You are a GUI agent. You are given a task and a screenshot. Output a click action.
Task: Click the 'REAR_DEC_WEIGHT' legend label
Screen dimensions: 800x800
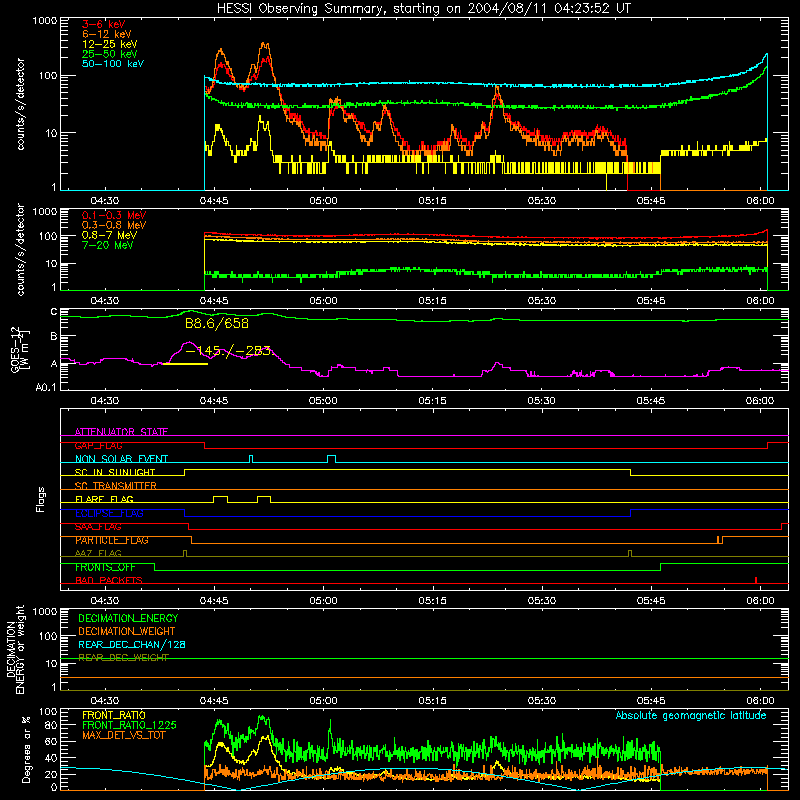click(x=123, y=658)
